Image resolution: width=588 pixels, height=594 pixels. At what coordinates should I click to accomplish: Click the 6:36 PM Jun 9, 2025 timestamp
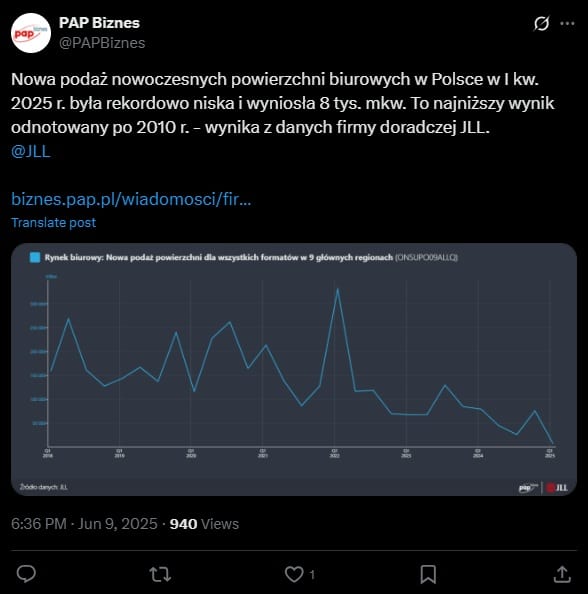pos(84,524)
